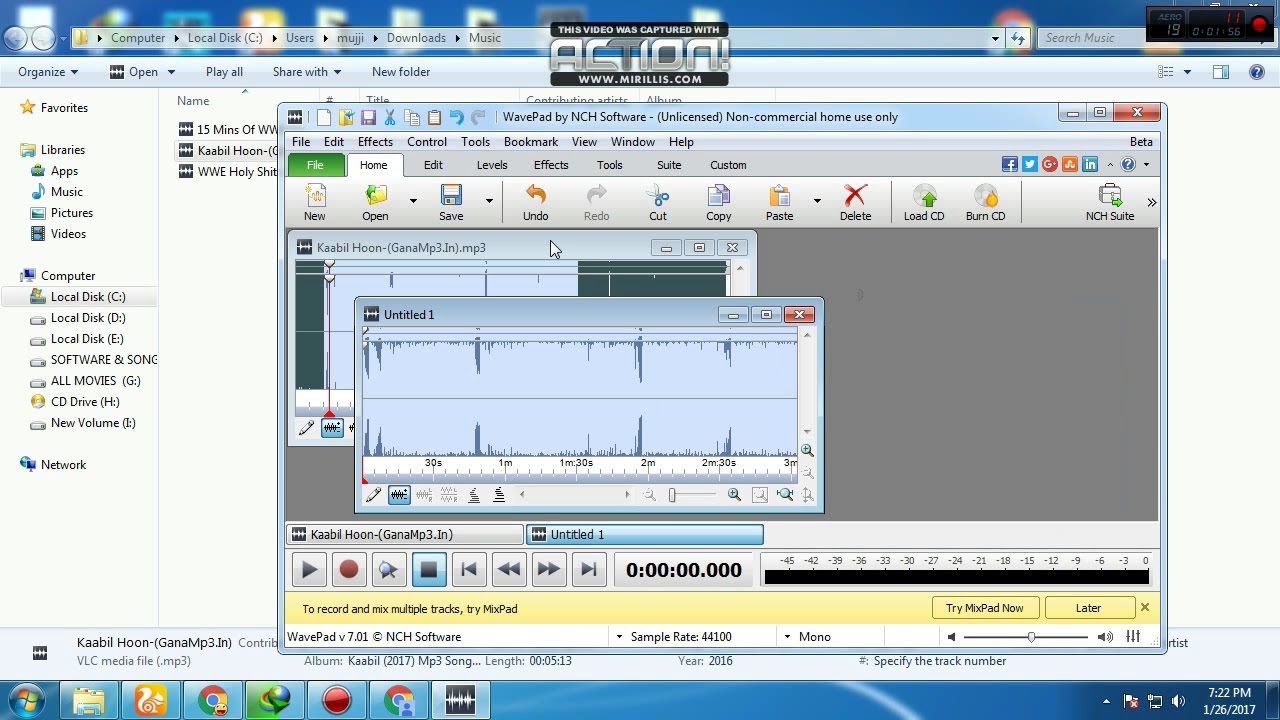1280x720 pixels.
Task: Click the New file ribbon icon
Action: coord(314,195)
